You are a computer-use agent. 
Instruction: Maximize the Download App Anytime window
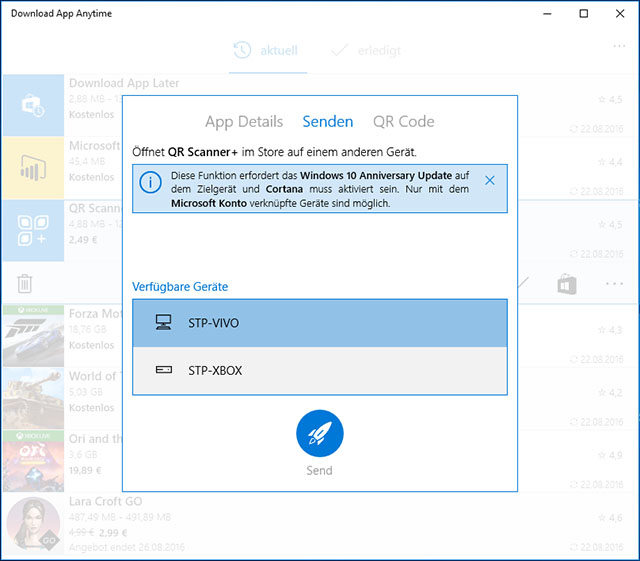click(x=584, y=13)
